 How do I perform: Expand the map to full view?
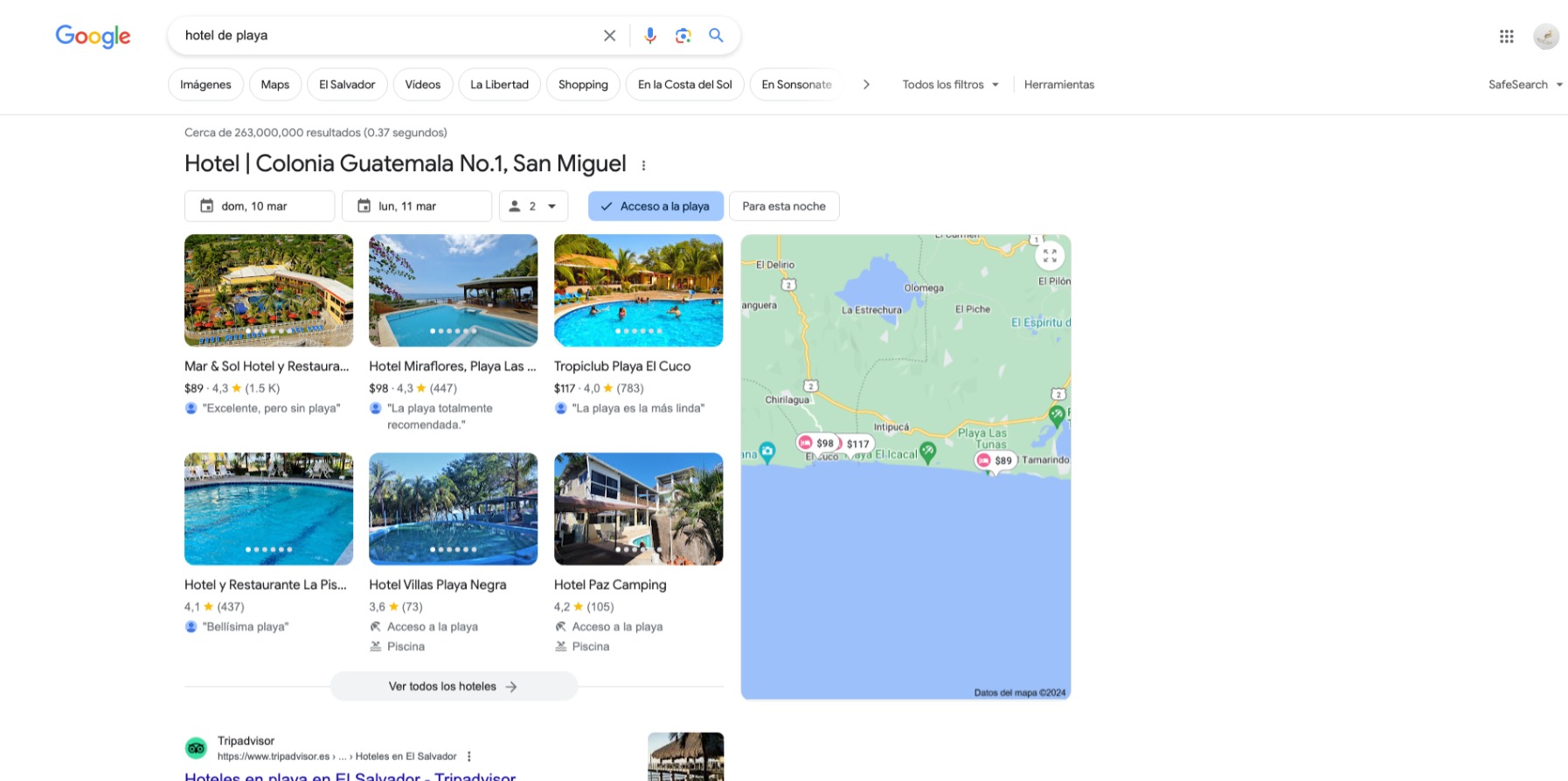coord(1050,256)
